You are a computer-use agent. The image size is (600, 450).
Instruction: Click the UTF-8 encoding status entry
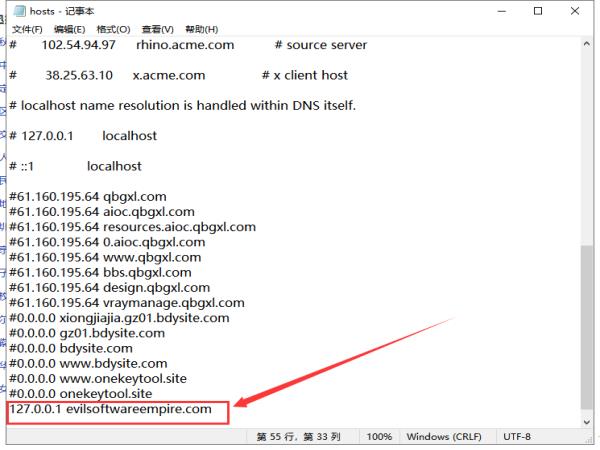click(517, 437)
